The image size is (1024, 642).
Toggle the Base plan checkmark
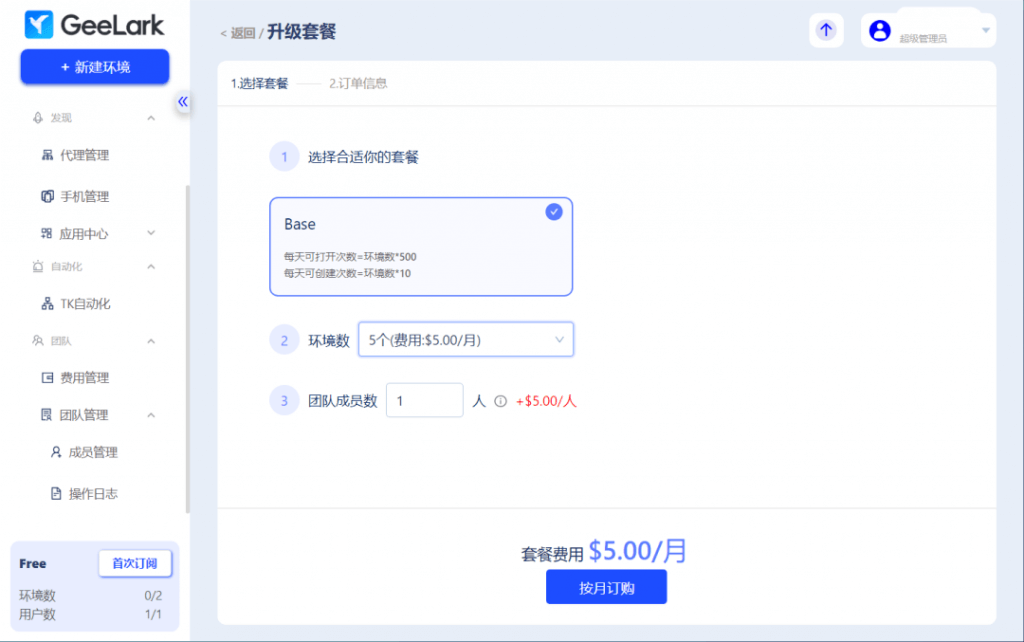554,212
